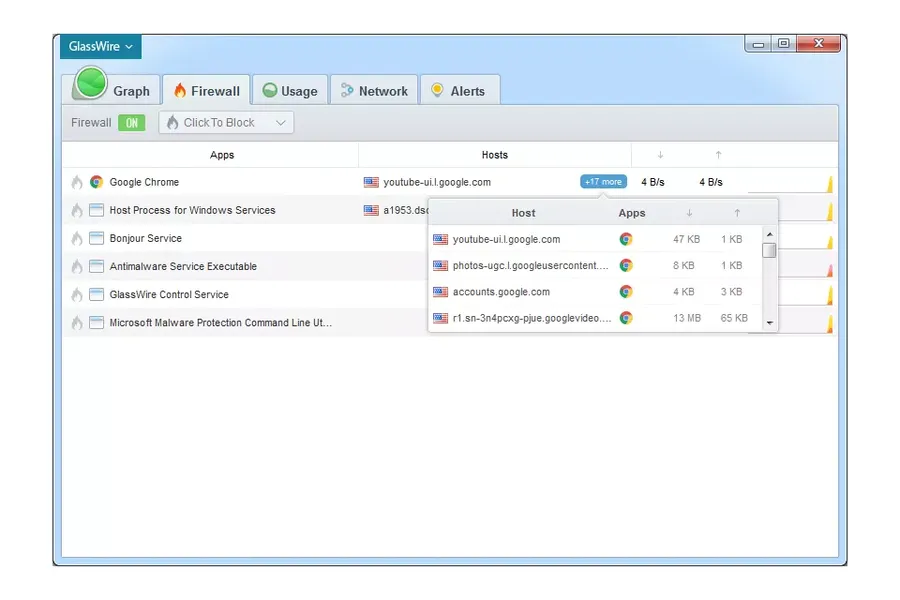Select the Microsoft Malware Protection Command Line row

220,323
